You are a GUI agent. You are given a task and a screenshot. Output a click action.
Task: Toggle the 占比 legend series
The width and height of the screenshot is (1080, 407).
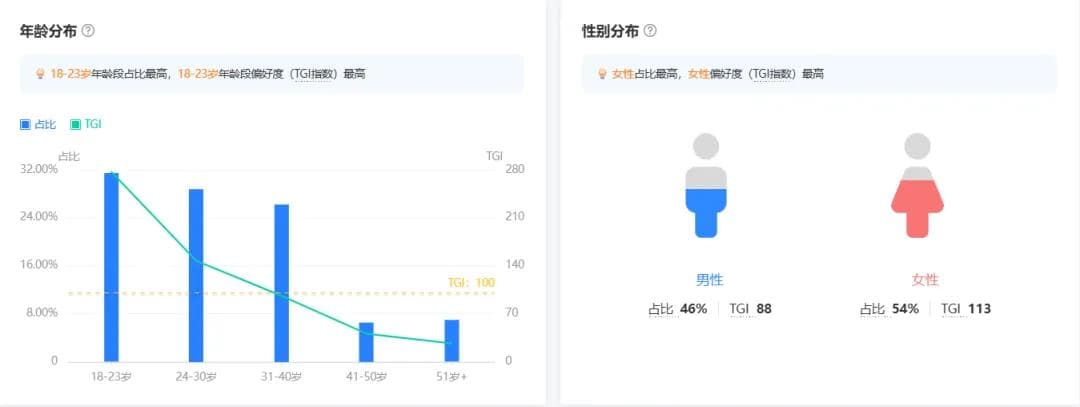(x=39, y=125)
